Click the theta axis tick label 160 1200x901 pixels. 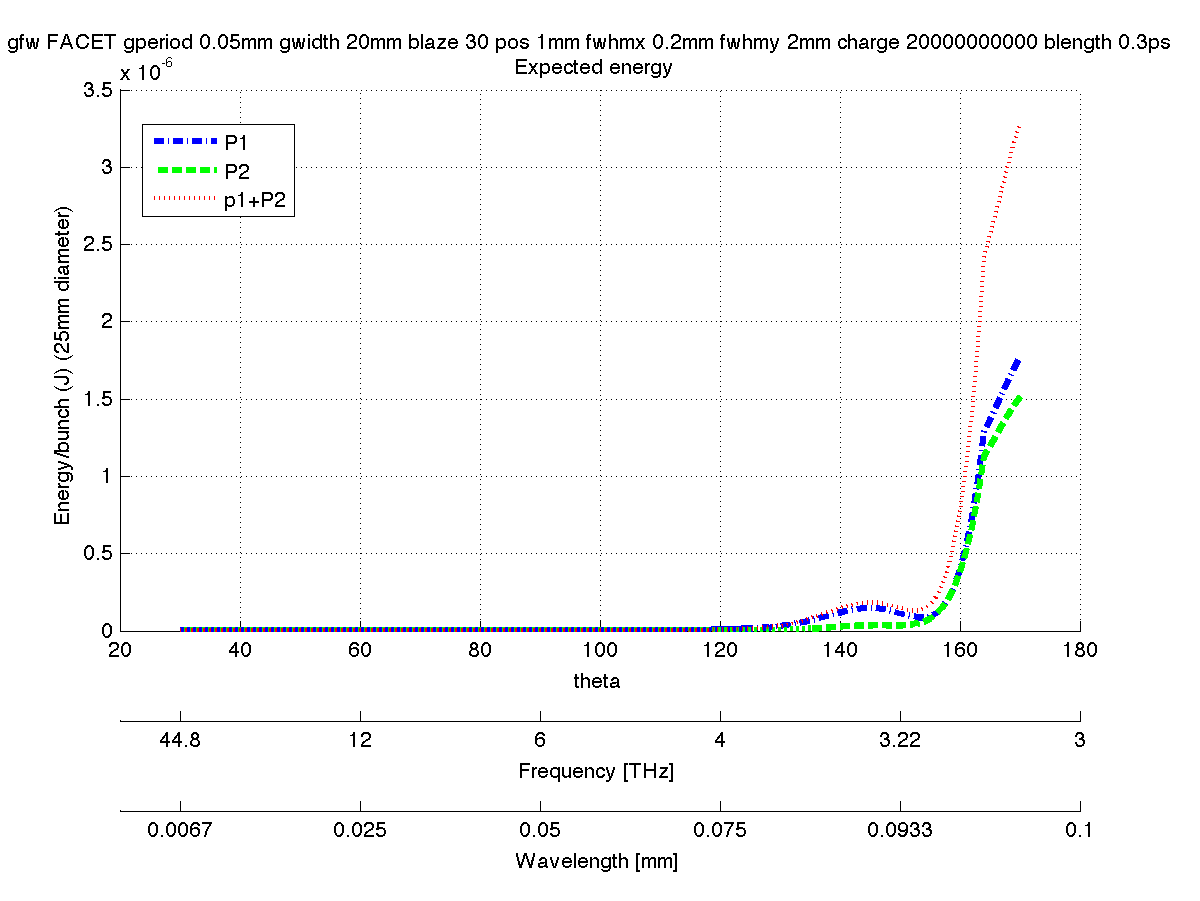[x=960, y=650]
